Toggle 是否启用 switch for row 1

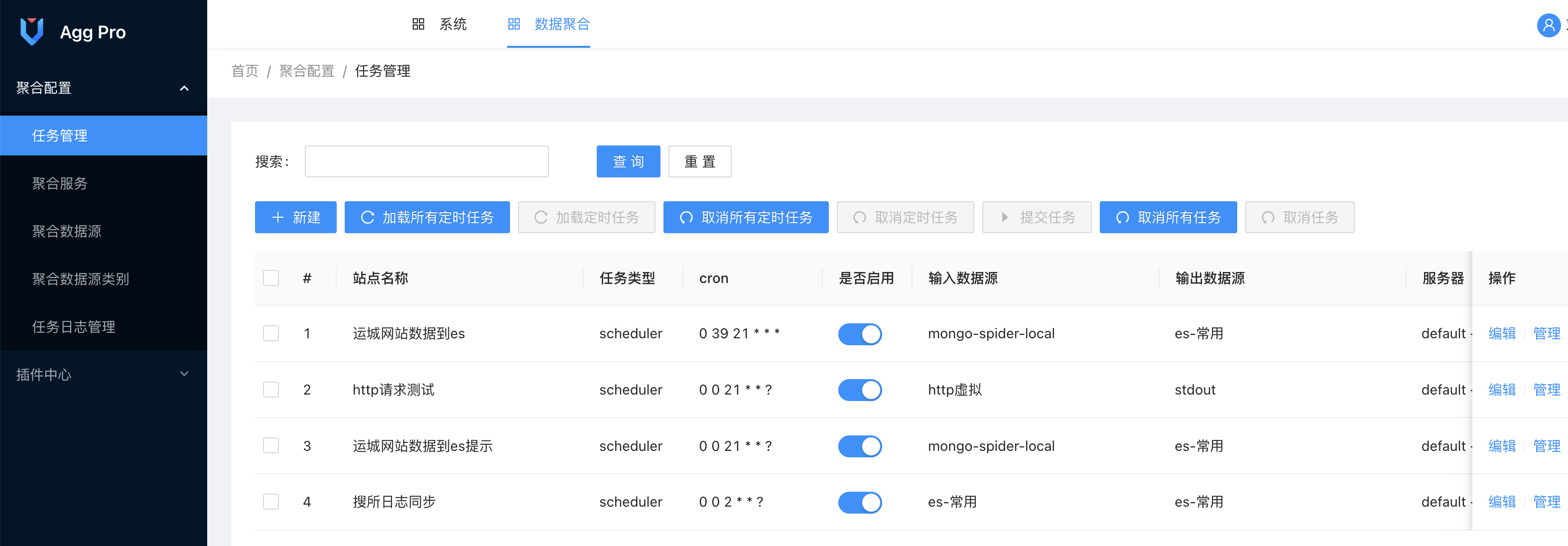[x=860, y=334]
